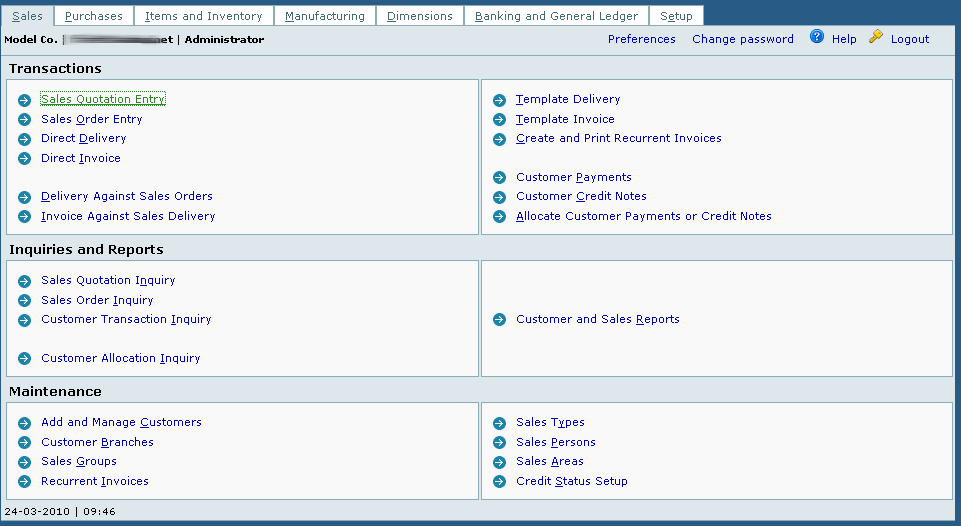Click arrow icon beside Allocate Customer Payments

click(x=499, y=216)
